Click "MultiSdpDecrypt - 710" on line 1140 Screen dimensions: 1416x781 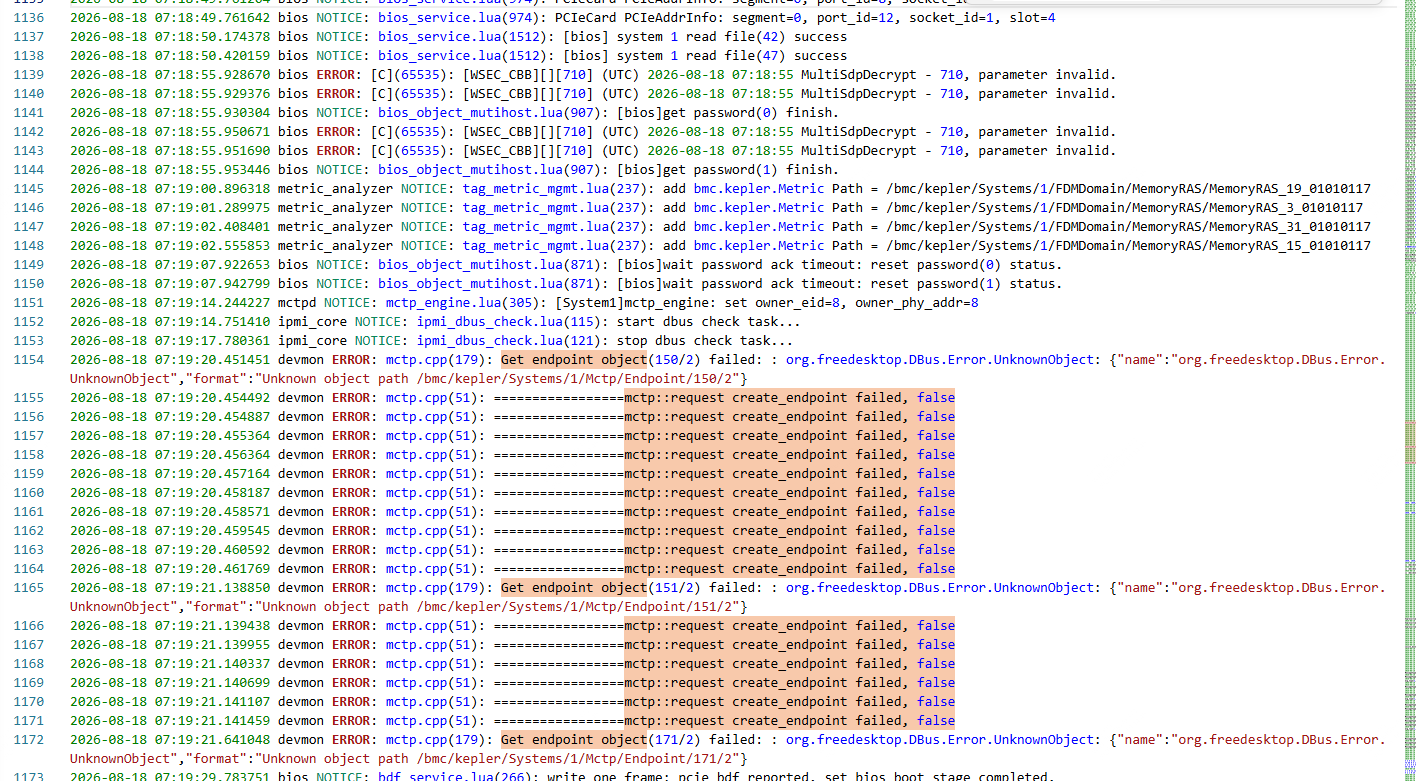[882, 94]
